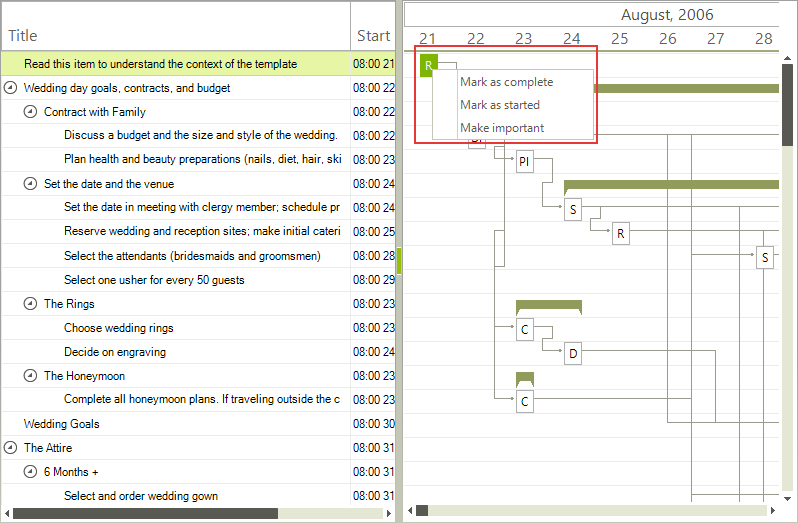Click right arrow of task list horizontal scrollbar
This screenshot has width=798, height=523.
389,513
